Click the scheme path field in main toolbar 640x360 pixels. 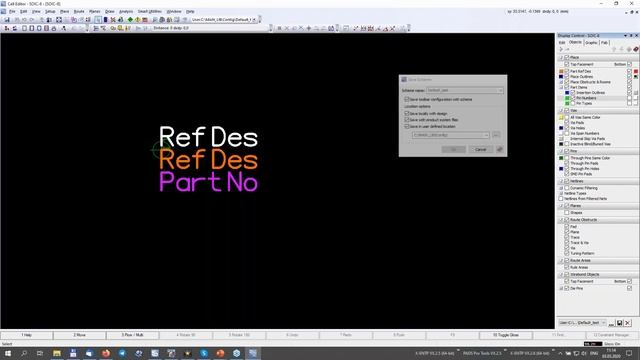tap(224, 20)
